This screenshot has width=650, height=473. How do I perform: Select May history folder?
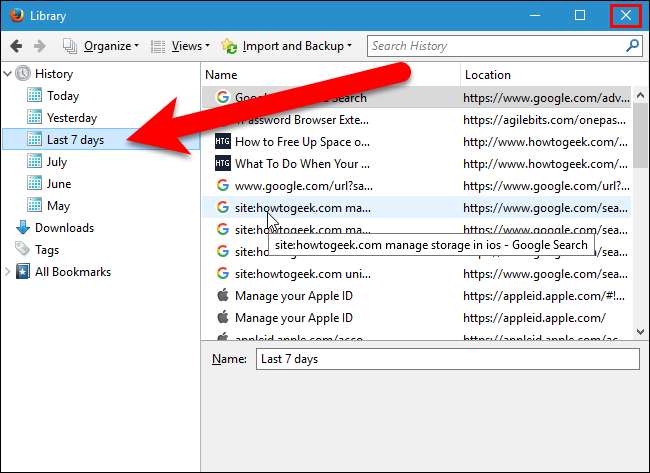58,206
